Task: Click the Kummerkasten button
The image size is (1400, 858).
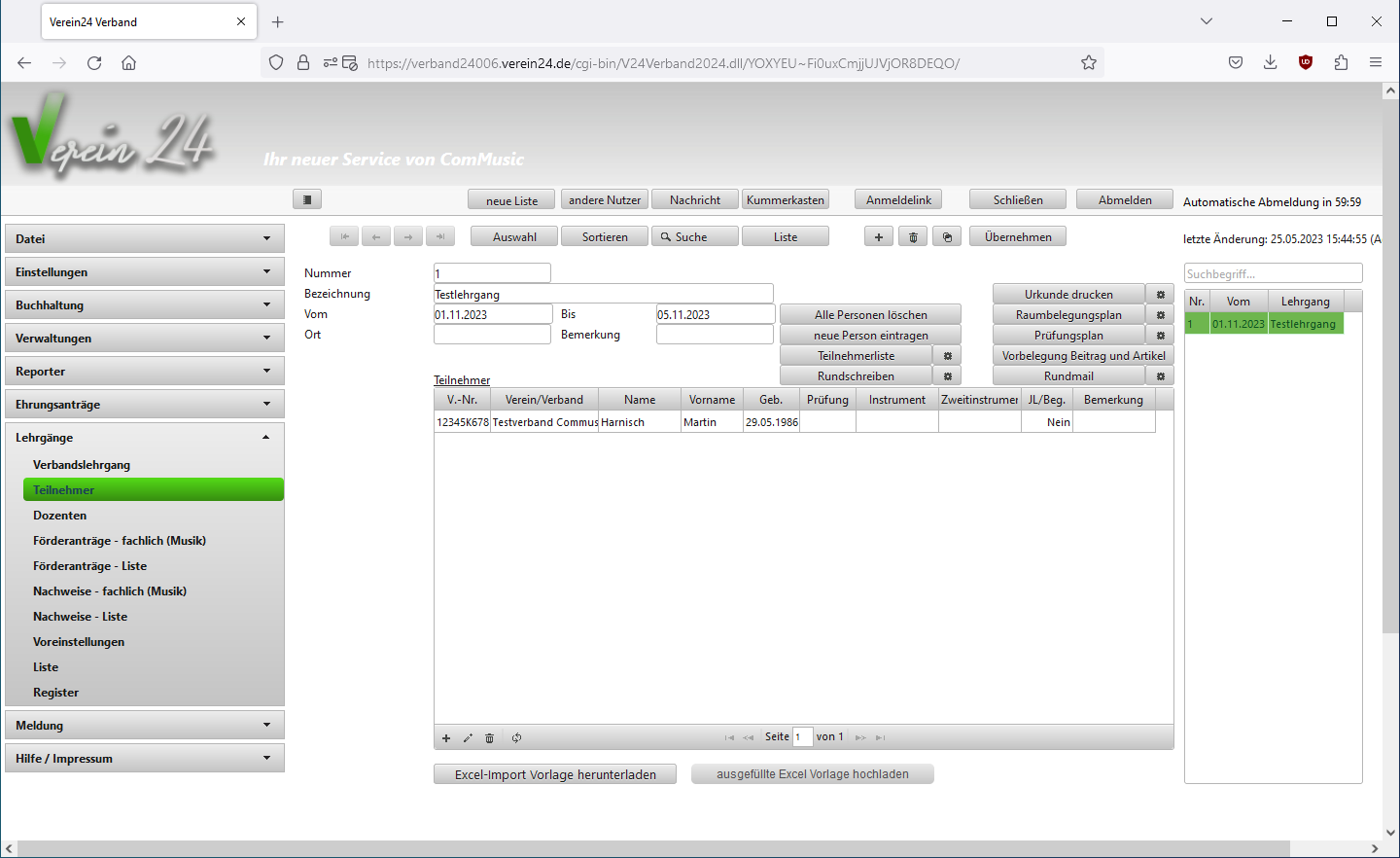Action: 786,199
